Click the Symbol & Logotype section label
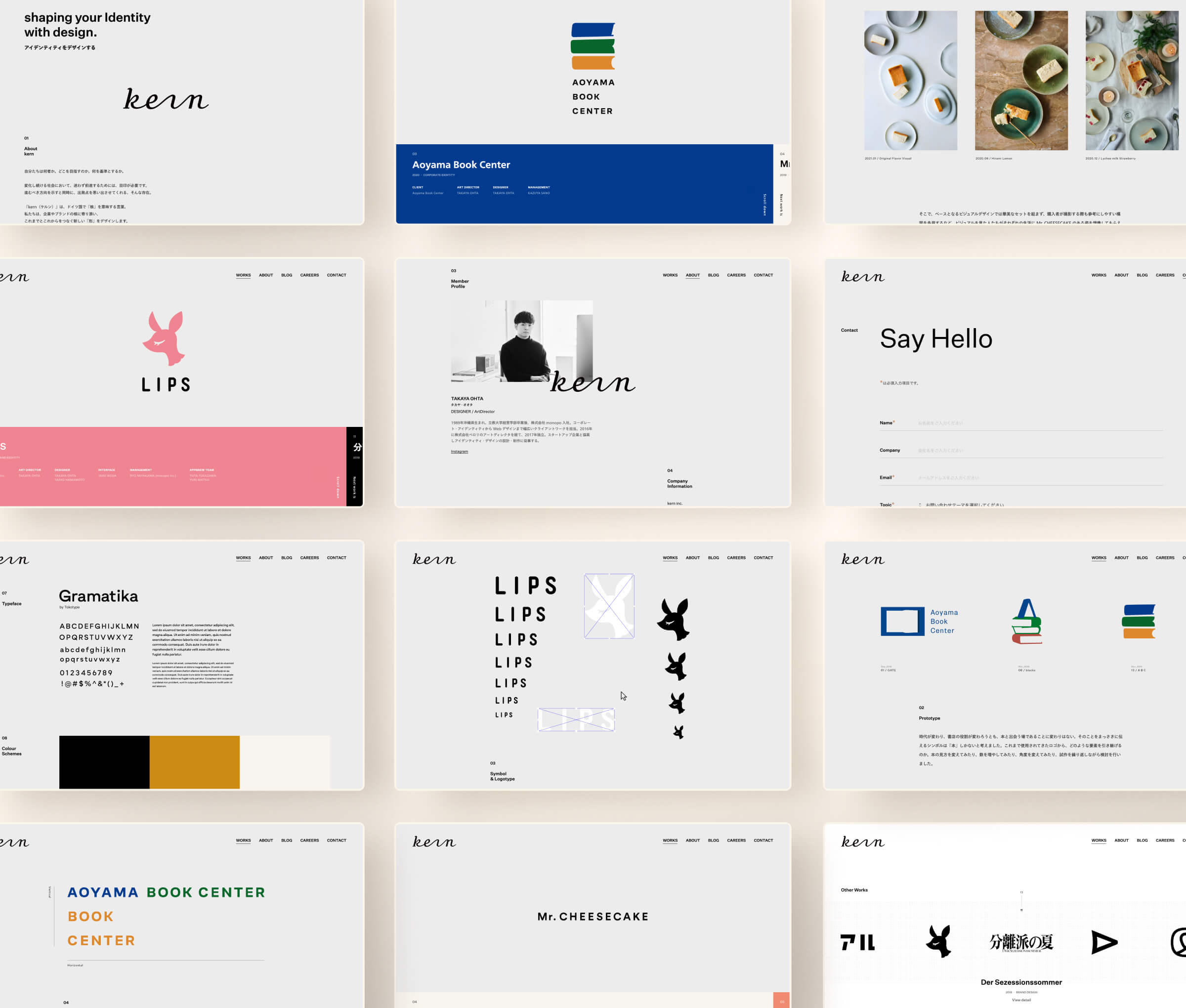1186x1008 pixels. (503, 777)
